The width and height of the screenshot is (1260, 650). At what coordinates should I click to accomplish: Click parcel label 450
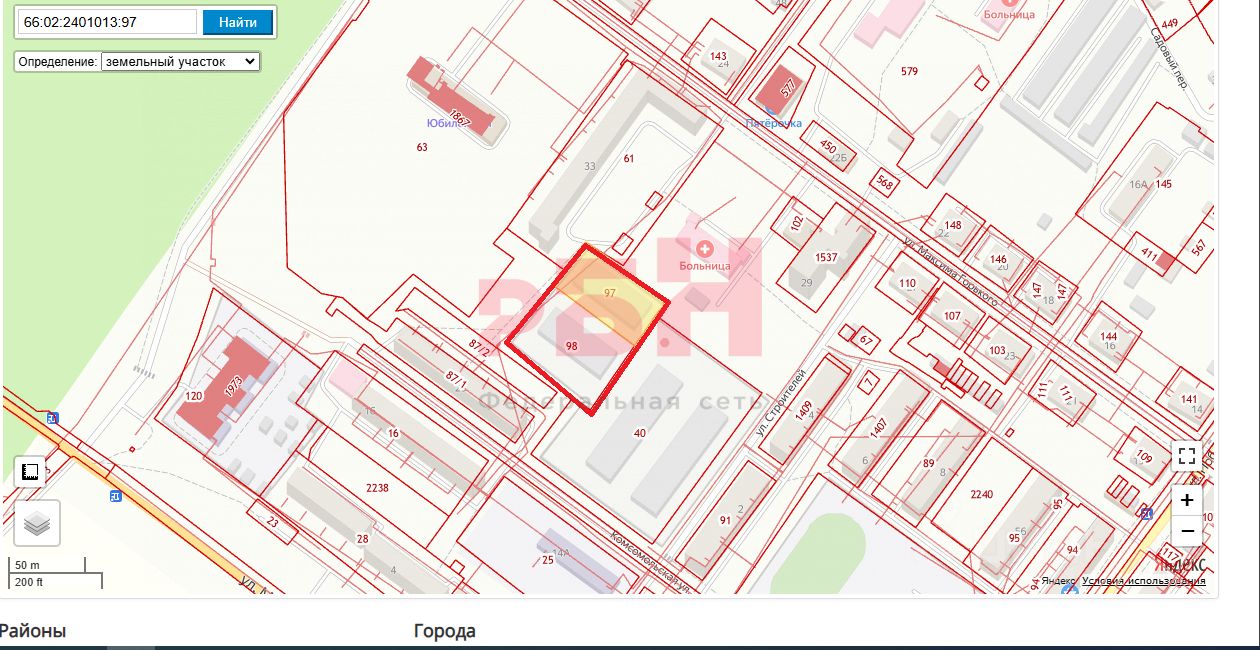point(828,147)
